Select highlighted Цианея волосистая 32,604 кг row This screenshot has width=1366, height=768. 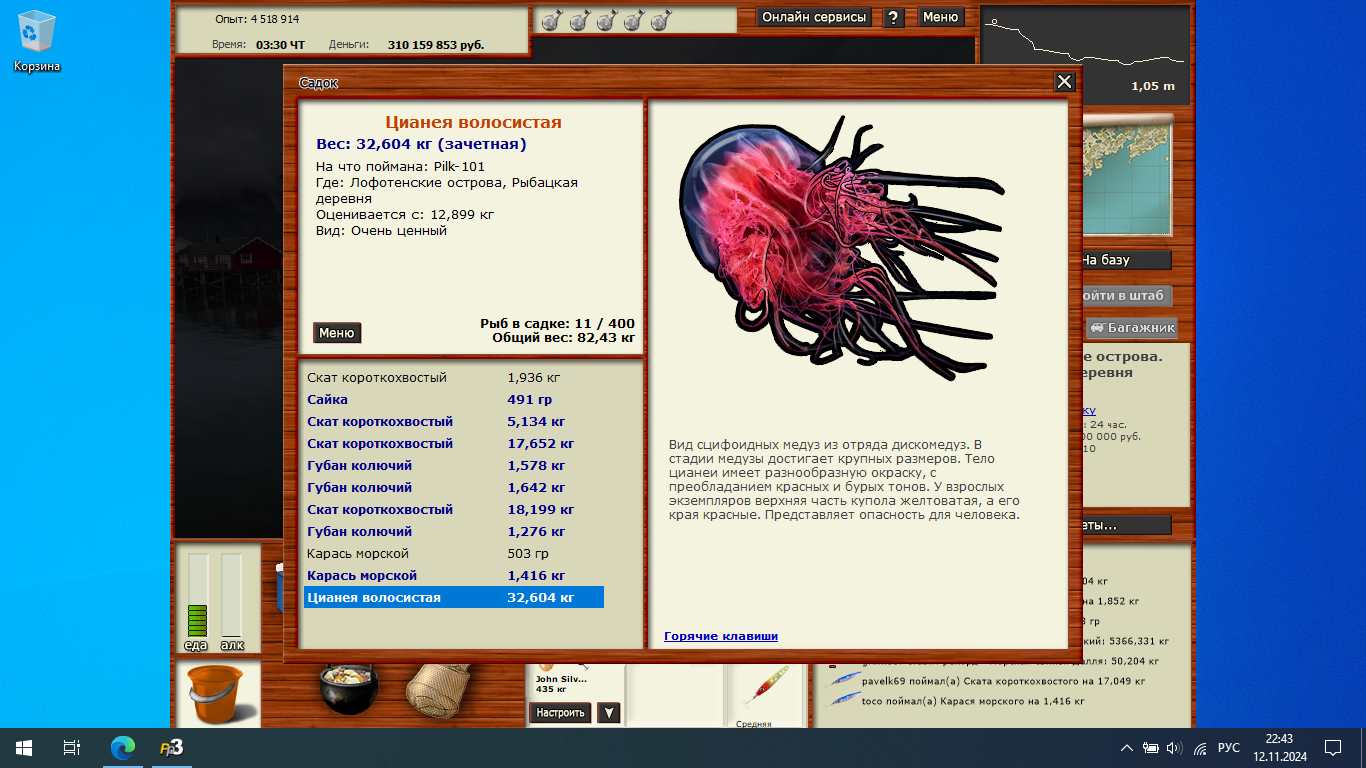[x=454, y=598]
